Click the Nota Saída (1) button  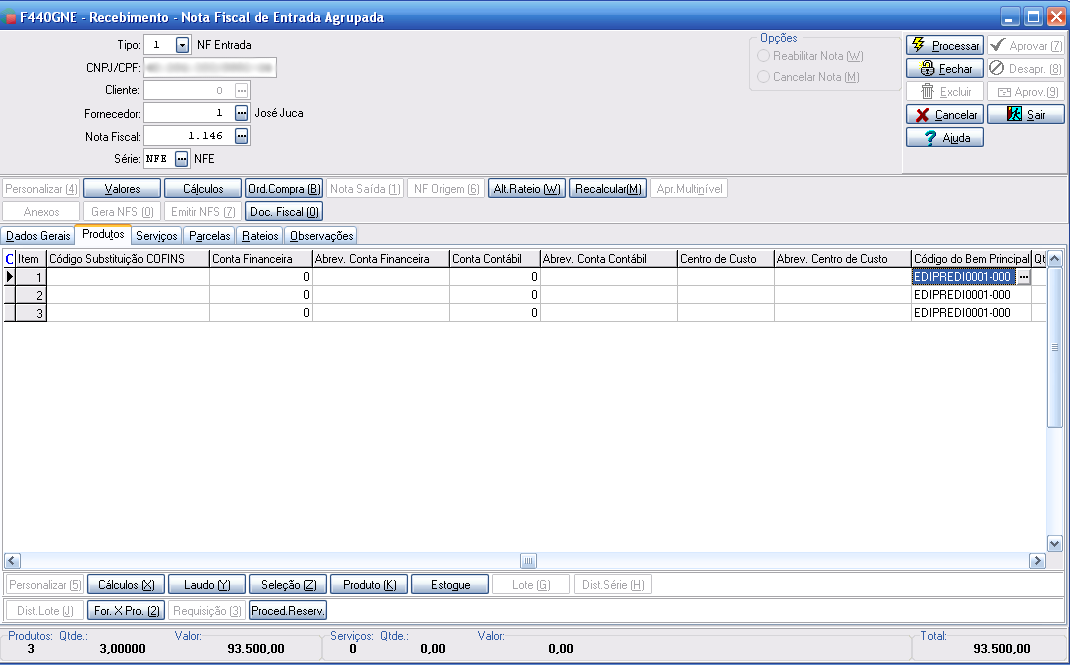point(365,189)
